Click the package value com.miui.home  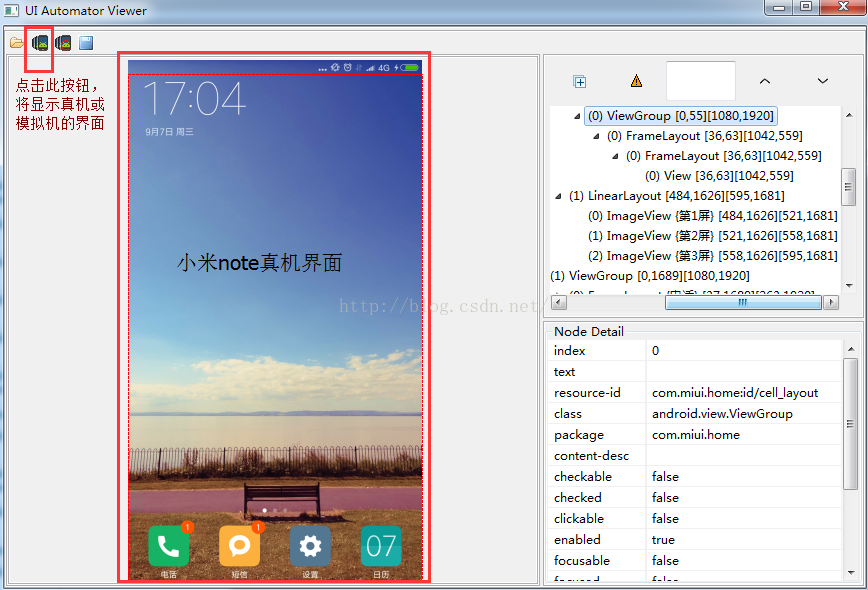[x=695, y=434]
